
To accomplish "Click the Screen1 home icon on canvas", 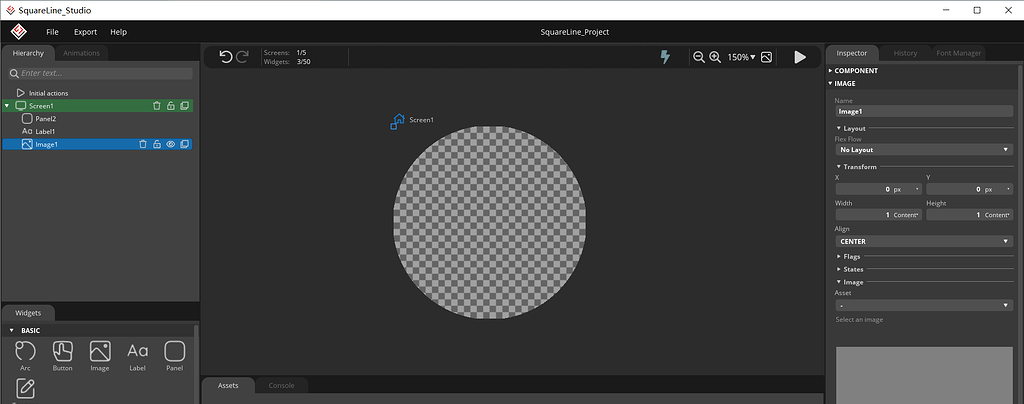I will click(x=397, y=121).
